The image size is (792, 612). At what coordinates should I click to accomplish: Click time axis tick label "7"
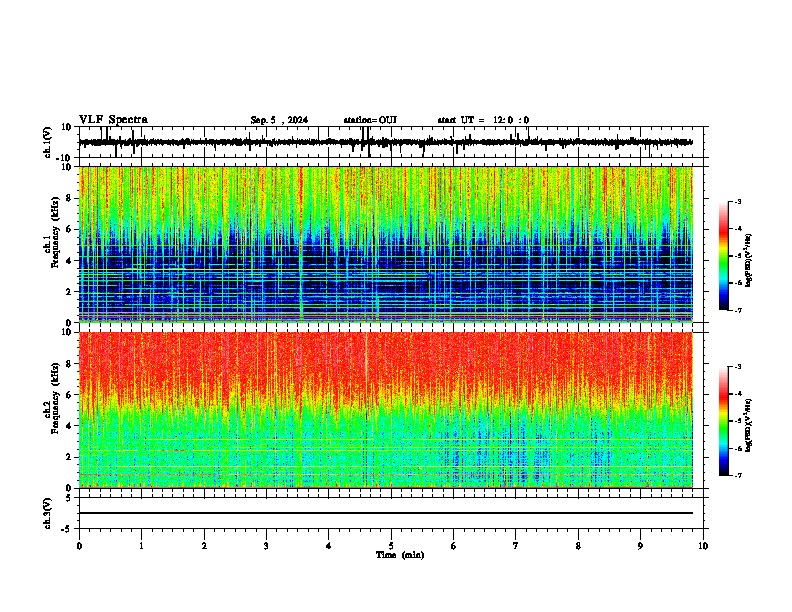pos(516,546)
